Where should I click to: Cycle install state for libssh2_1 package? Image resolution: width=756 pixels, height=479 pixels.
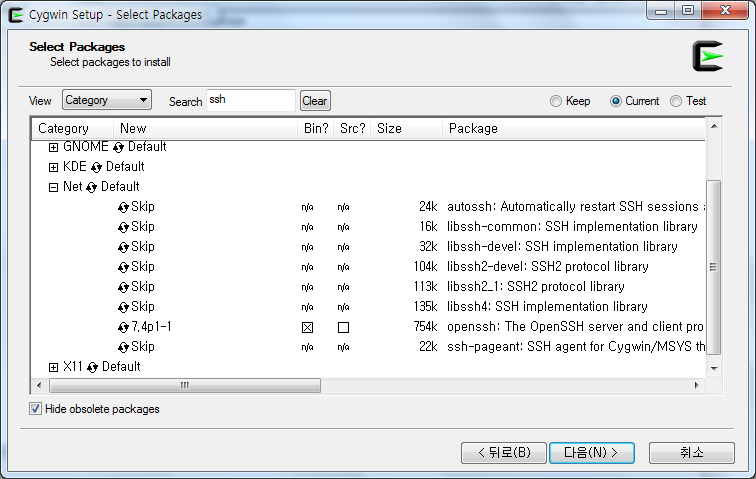point(123,287)
